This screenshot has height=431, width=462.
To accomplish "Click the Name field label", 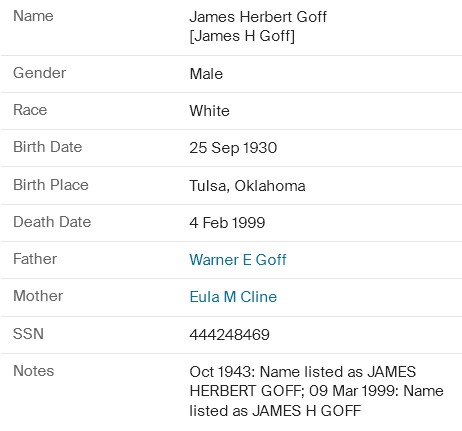I will coord(33,16).
